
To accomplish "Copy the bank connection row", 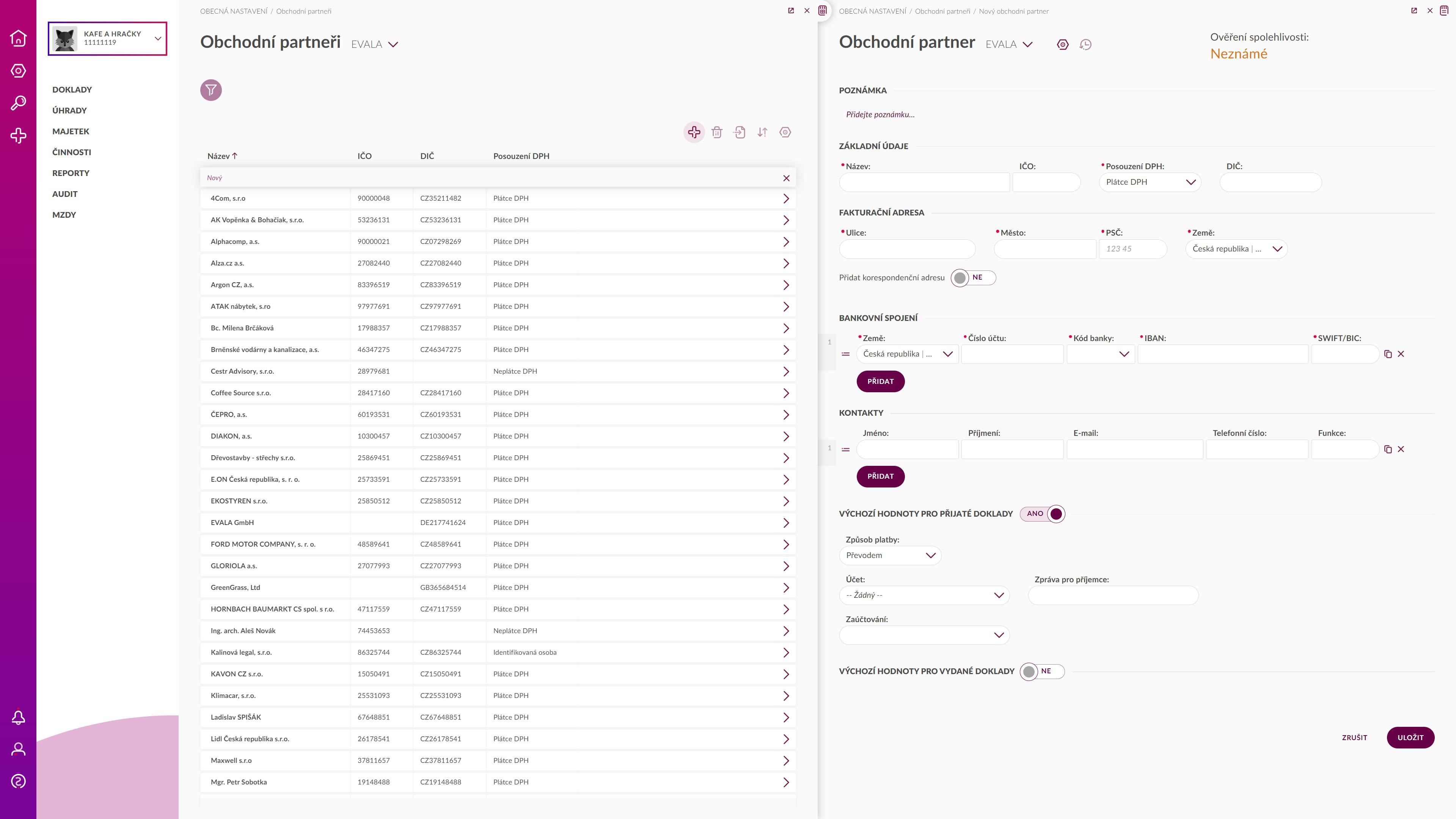I will pyautogui.click(x=1388, y=354).
